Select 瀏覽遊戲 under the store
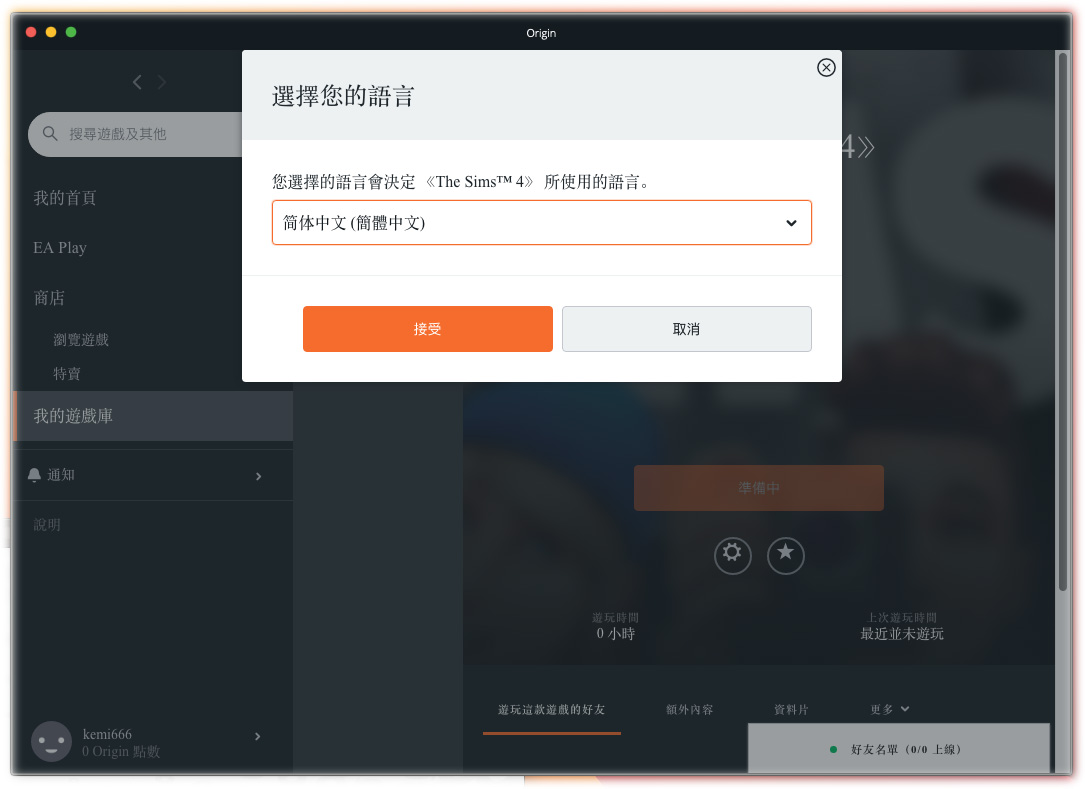 coord(81,340)
